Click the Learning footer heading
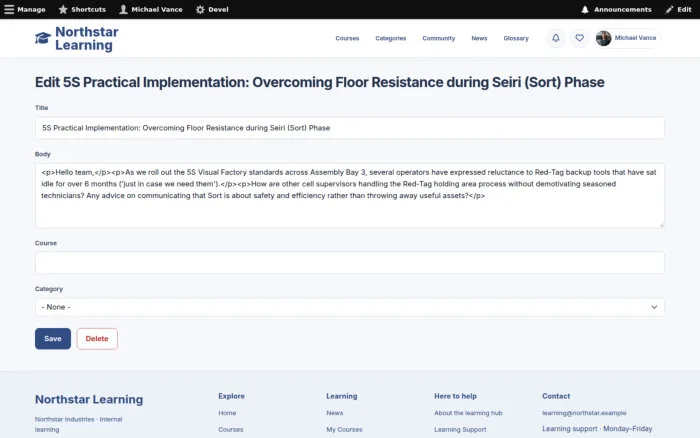The image size is (700, 438). point(342,396)
